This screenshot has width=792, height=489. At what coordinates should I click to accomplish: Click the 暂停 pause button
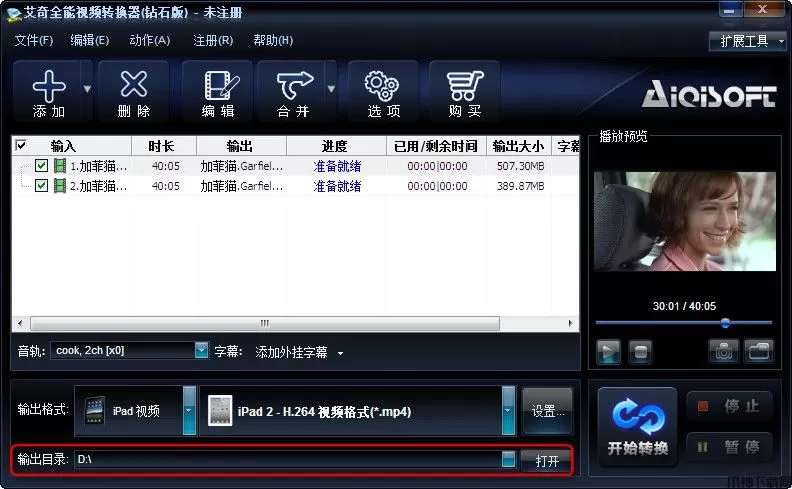click(x=729, y=447)
